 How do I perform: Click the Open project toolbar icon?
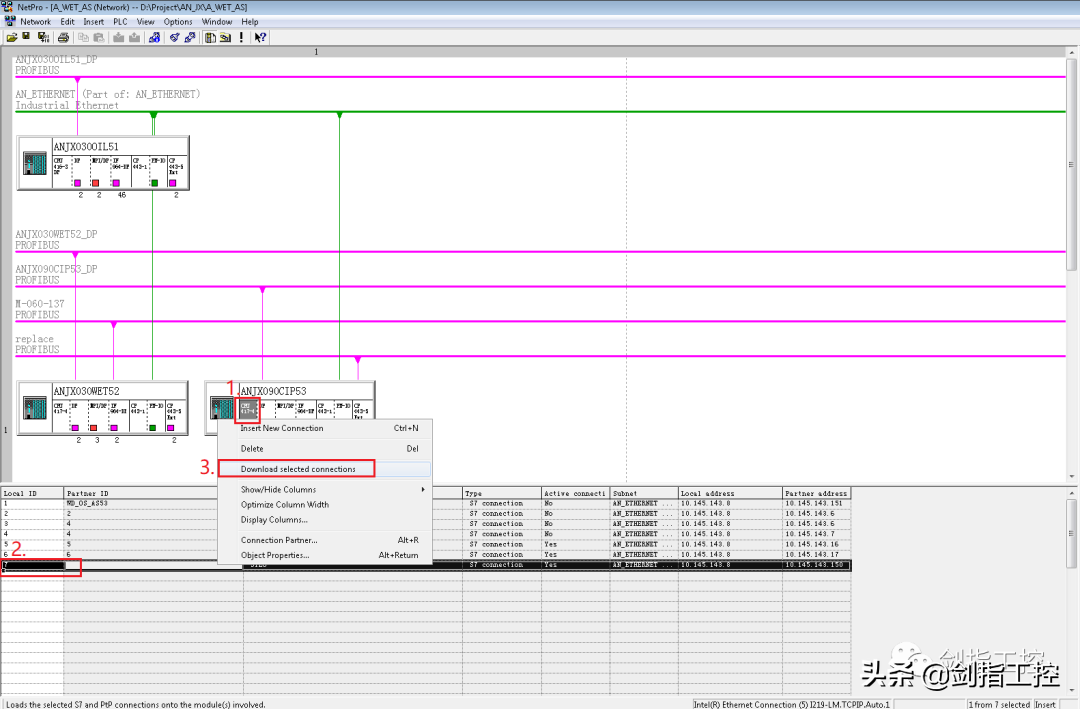pos(11,37)
